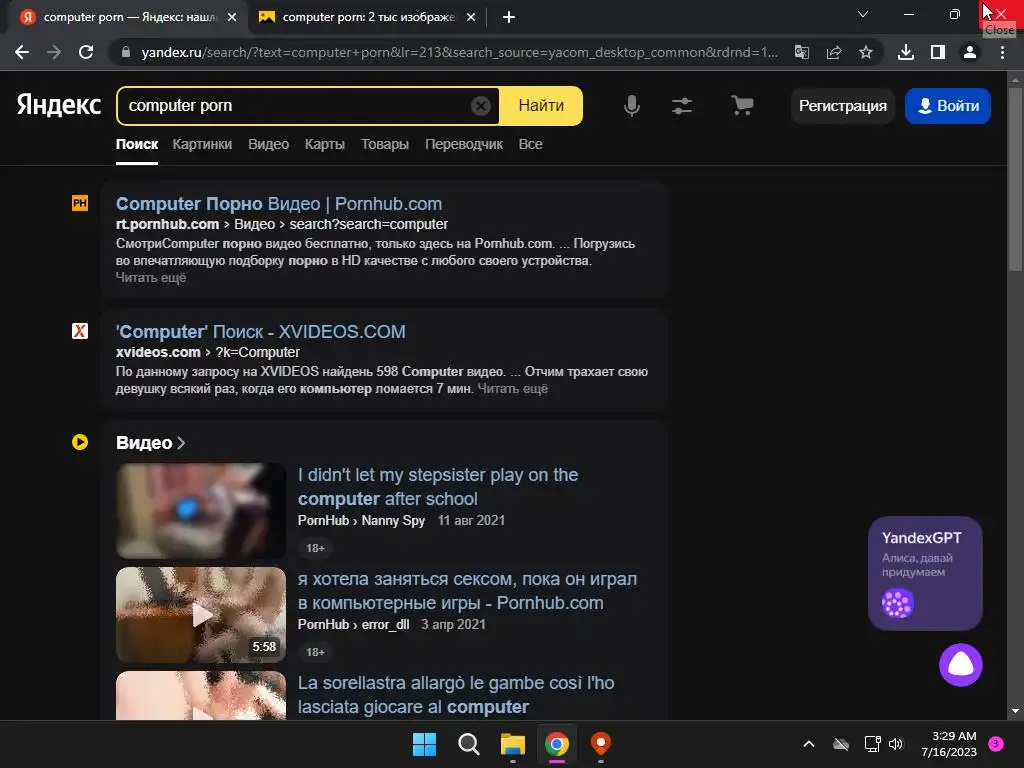Screen dimensions: 1024x768
Task: Start voice search with microphone icon
Action: [632, 105]
